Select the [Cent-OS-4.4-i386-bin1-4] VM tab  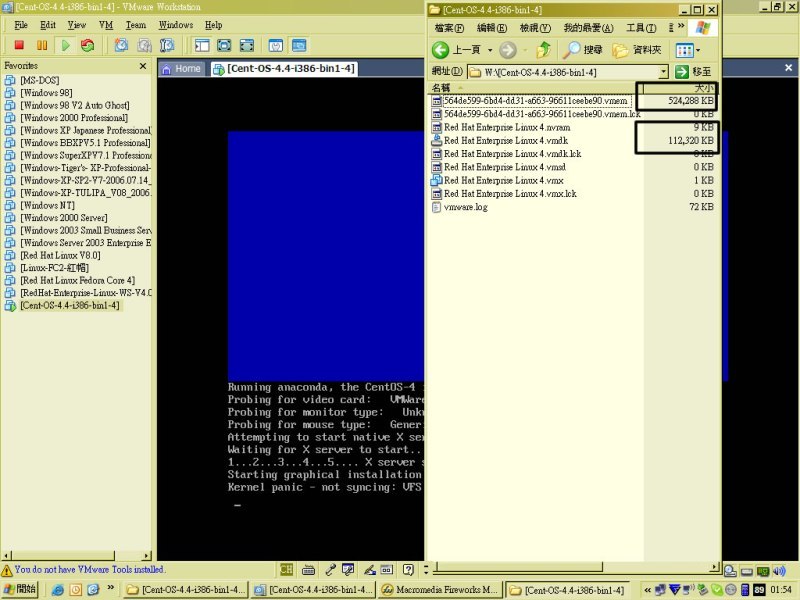coord(284,69)
